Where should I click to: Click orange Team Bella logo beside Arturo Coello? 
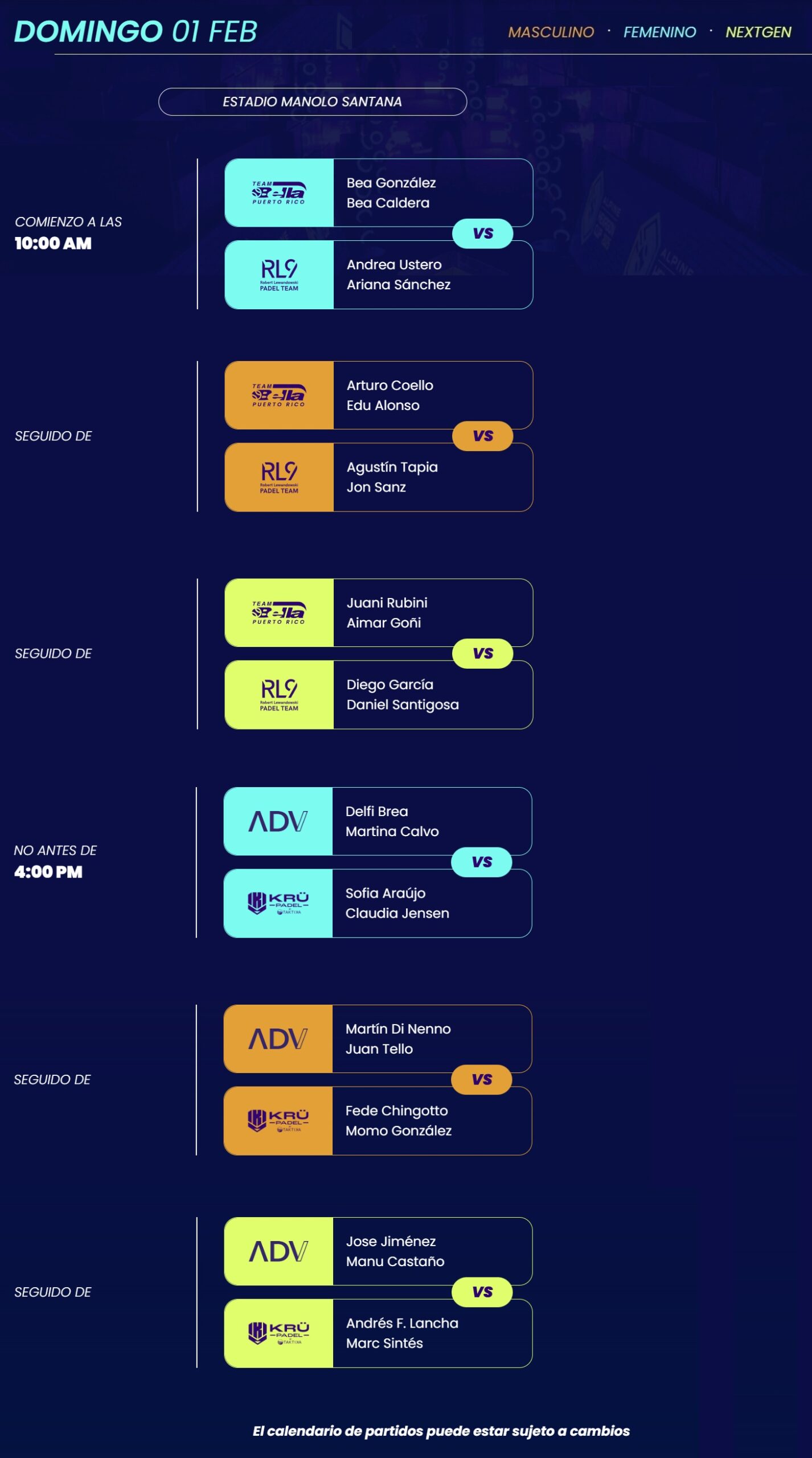[x=278, y=395]
